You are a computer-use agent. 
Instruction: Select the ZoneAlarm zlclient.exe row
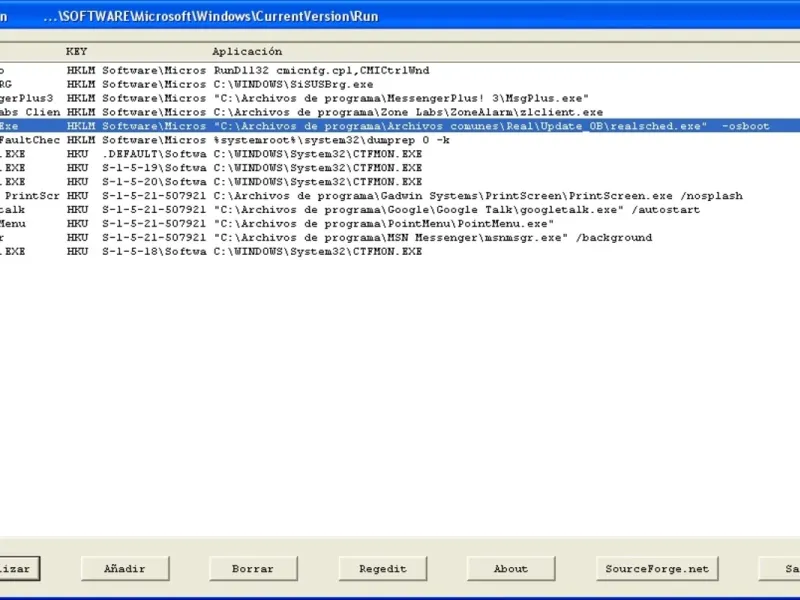click(400, 112)
